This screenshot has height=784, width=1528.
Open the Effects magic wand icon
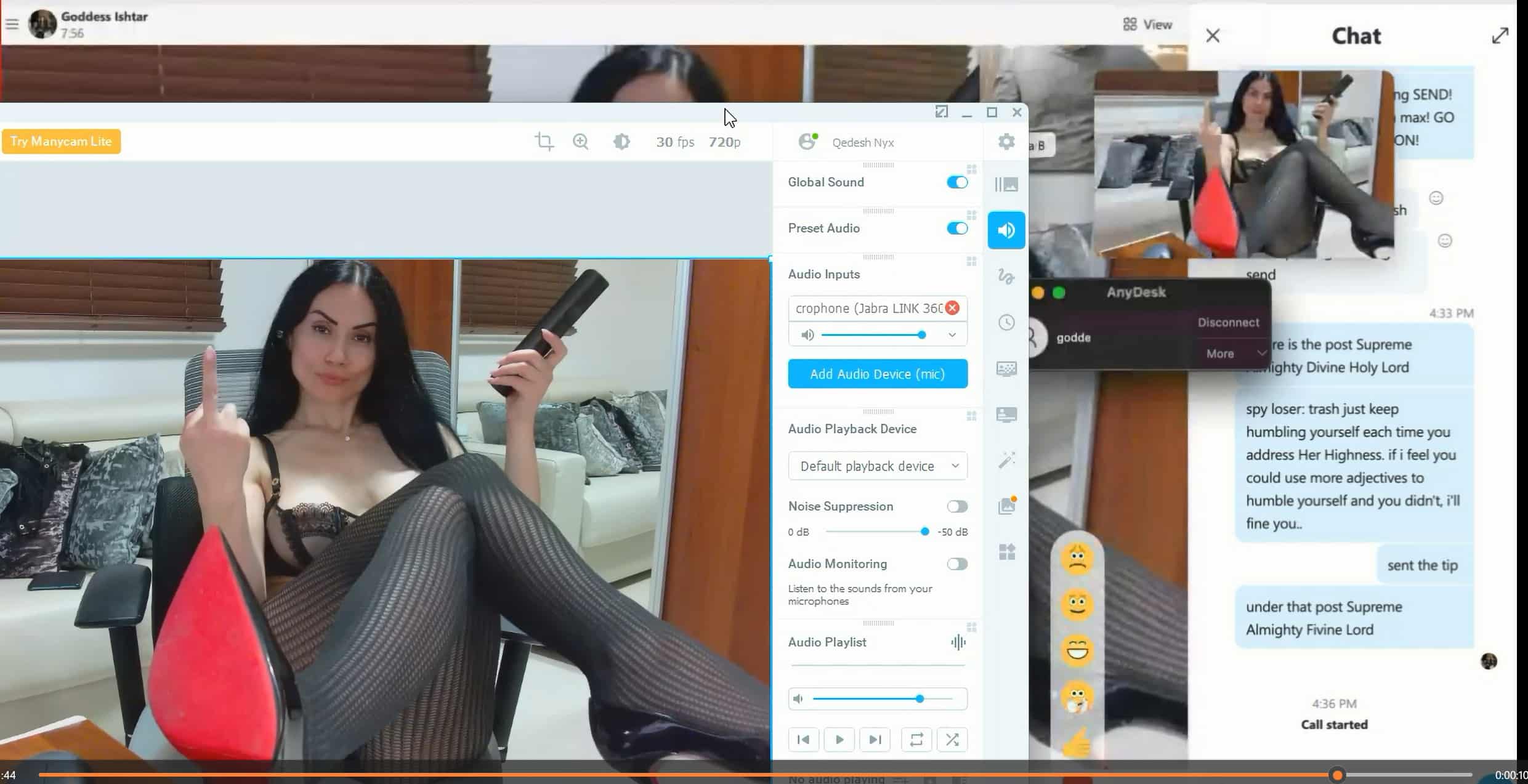(1006, 460)
